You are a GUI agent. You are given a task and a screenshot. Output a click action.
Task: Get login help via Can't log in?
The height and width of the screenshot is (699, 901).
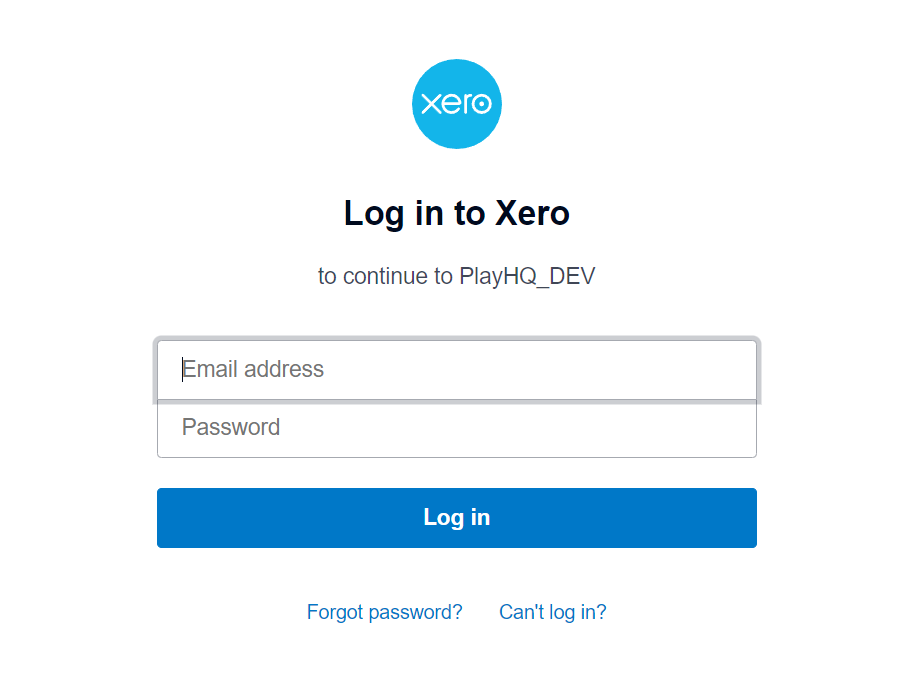click(552, 612)
